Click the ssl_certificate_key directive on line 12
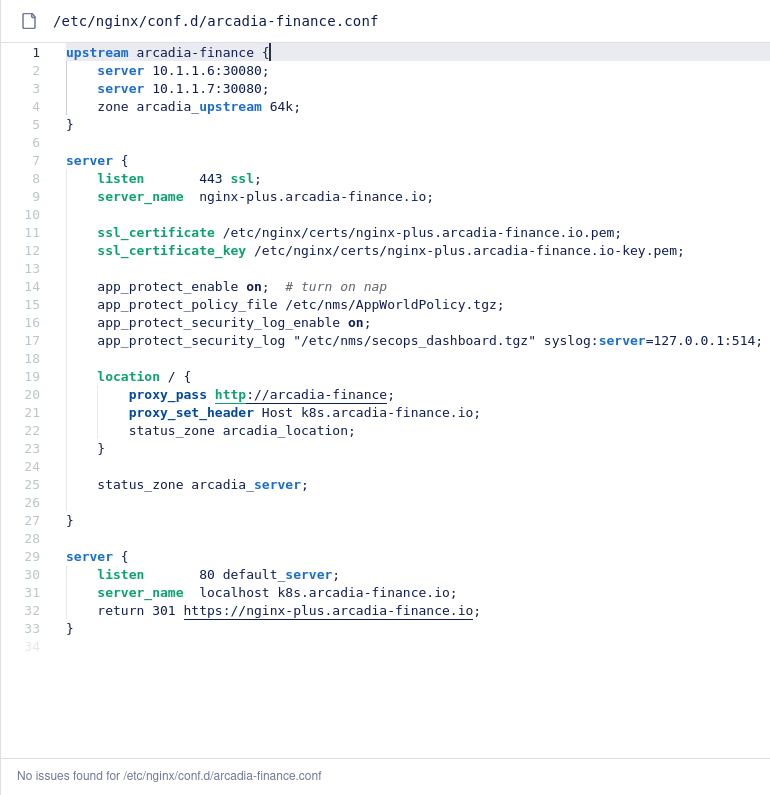 (390, 251)
